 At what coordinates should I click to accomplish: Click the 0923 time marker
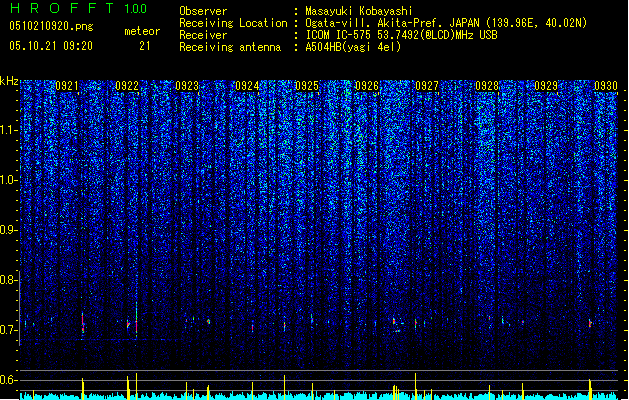coord(187,86)
